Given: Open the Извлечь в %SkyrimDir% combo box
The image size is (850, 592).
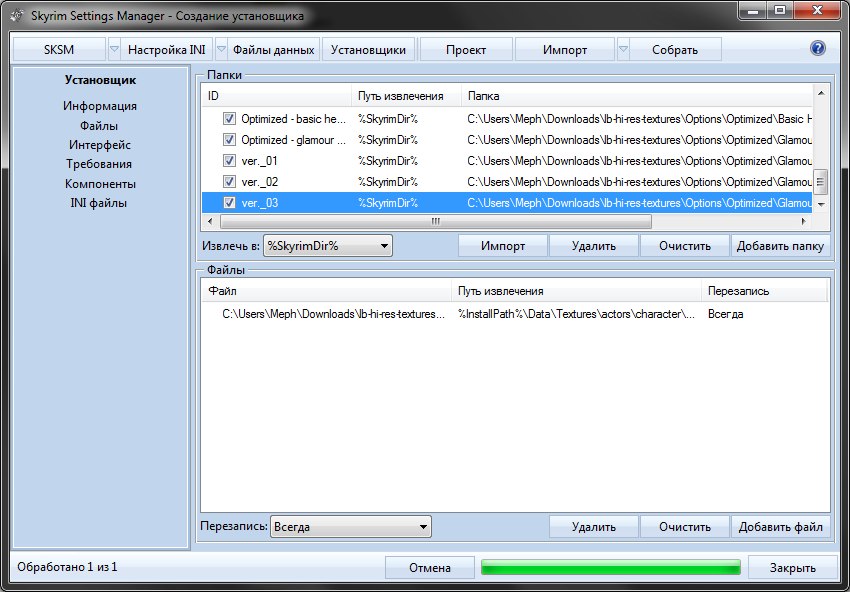Looking at the screenshot, I should click(327, 246).
